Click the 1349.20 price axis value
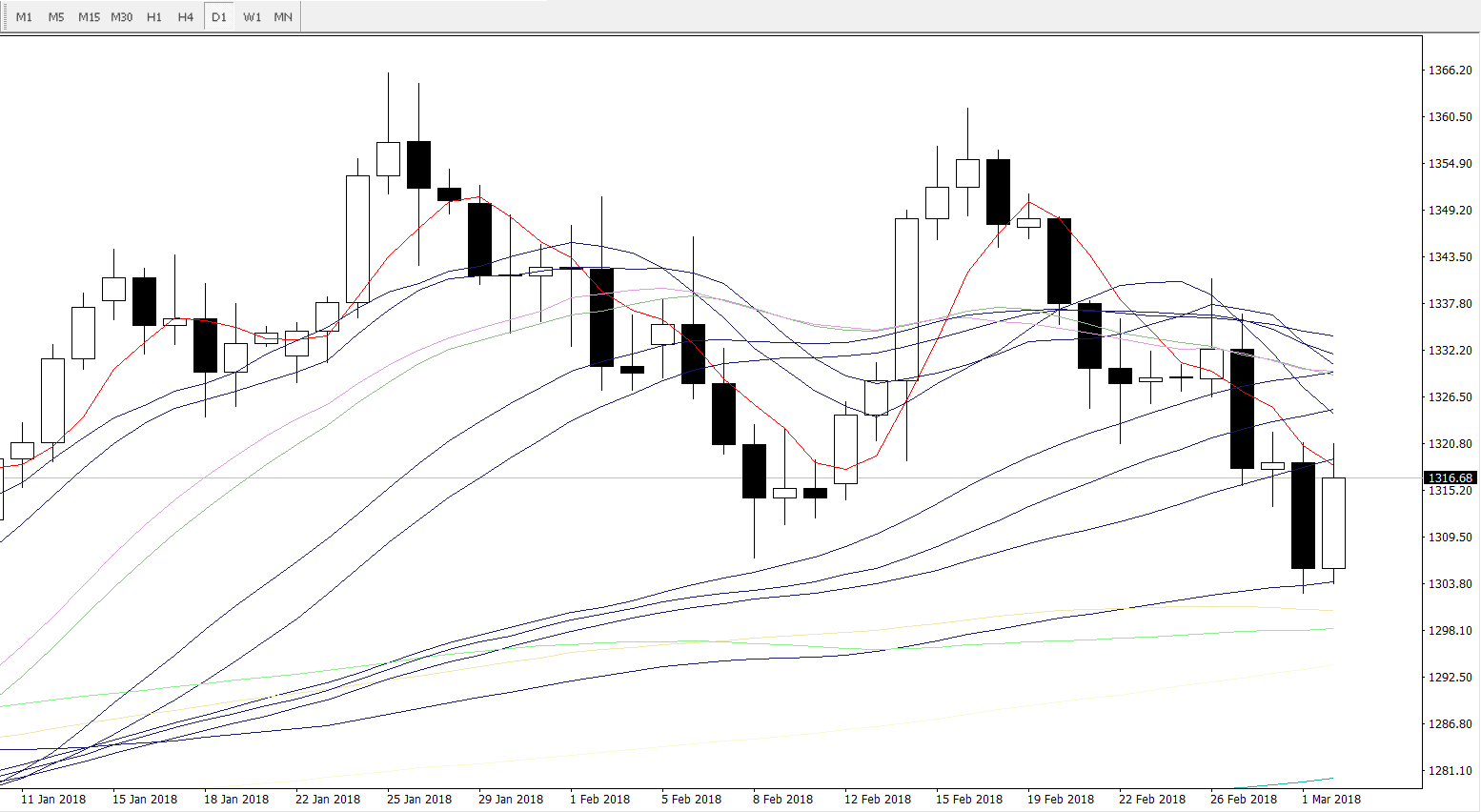The width and height of the screenshot is (1481, 812). click(x=1450, y=211)
